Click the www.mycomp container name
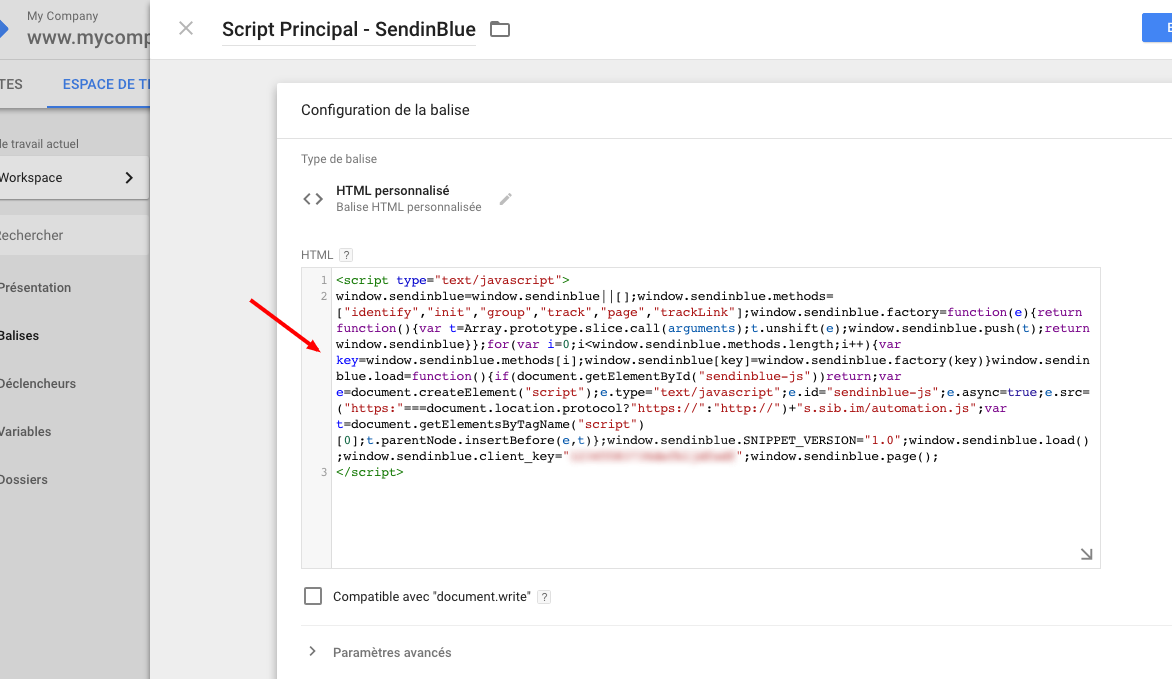 point(88,37)
